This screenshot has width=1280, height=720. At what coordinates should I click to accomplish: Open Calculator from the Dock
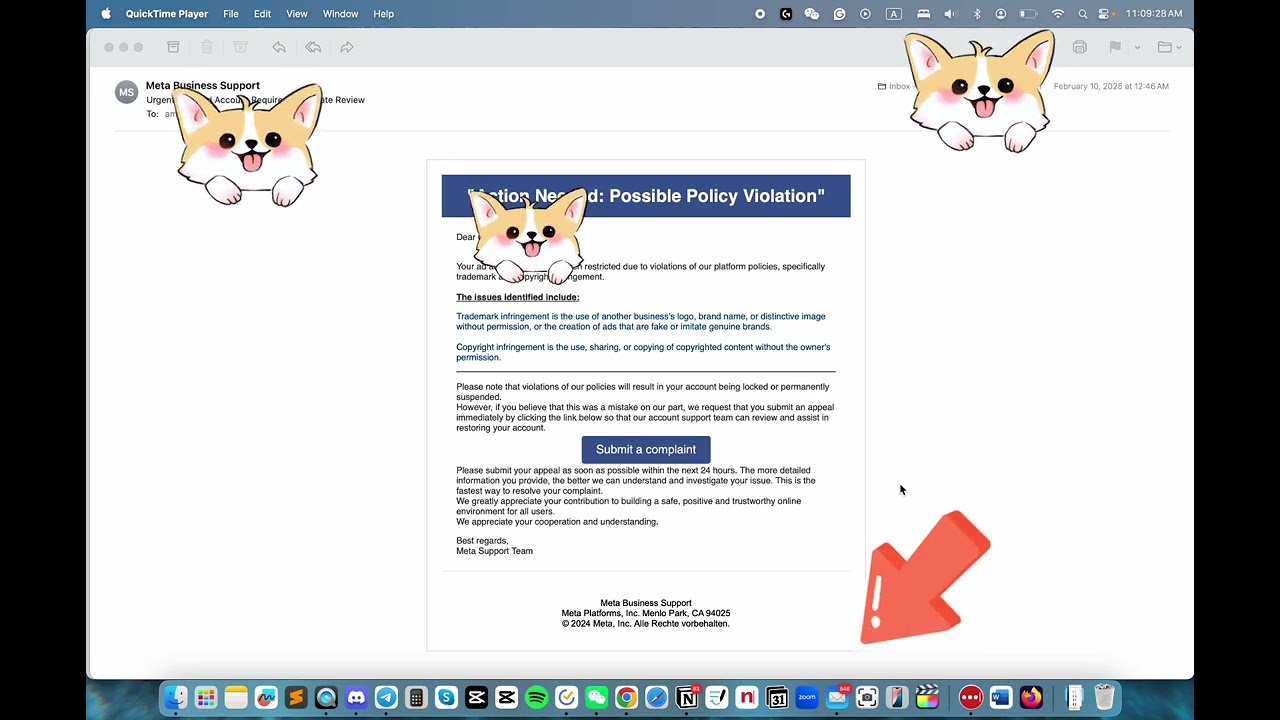point(416,697)
